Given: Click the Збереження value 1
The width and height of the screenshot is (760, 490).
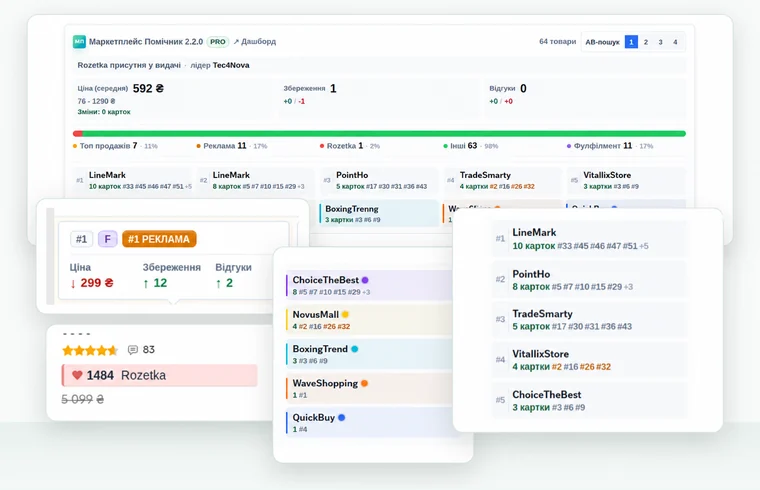Looking at the screenshot, I should tap(333, 88).
